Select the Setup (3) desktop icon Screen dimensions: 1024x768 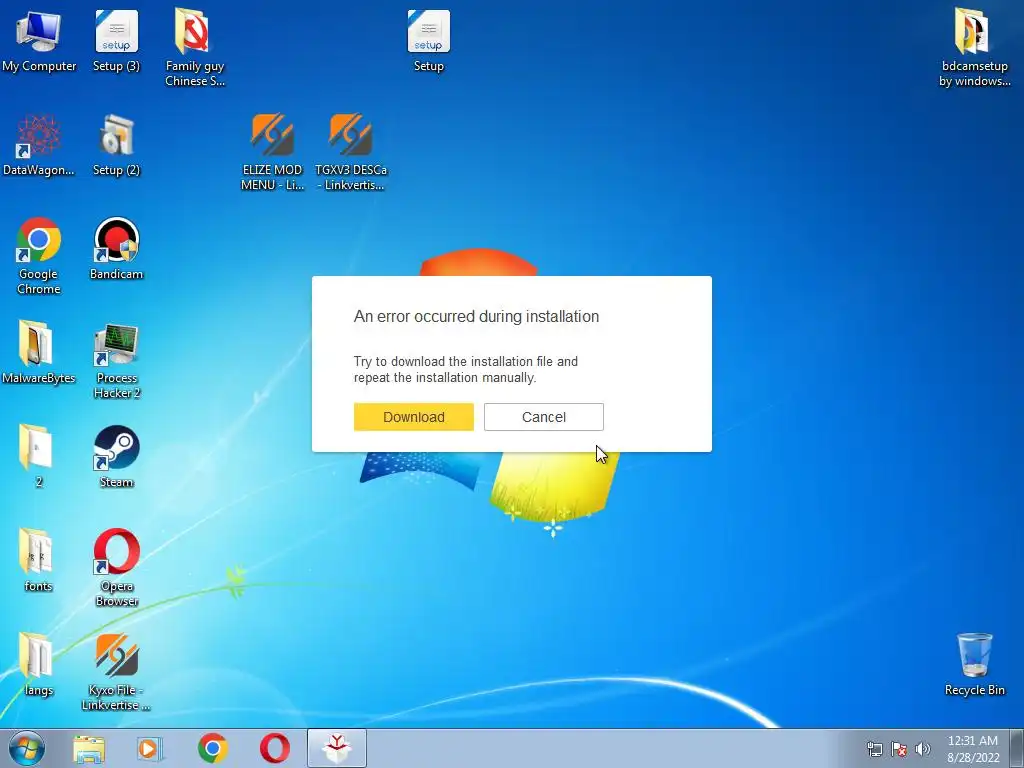116,40
